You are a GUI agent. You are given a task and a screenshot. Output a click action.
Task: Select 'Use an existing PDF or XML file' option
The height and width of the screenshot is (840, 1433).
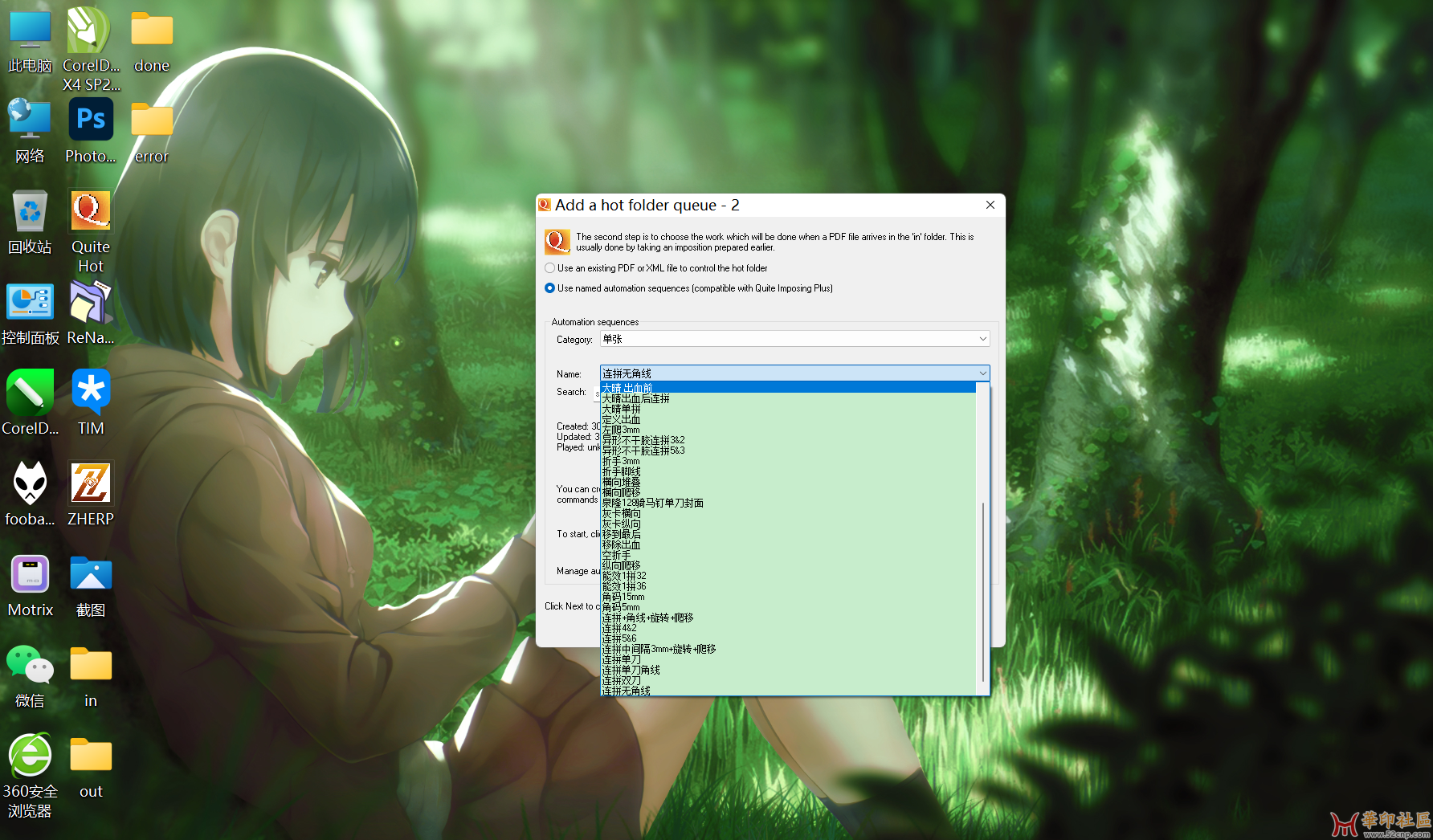pos(550,268)
